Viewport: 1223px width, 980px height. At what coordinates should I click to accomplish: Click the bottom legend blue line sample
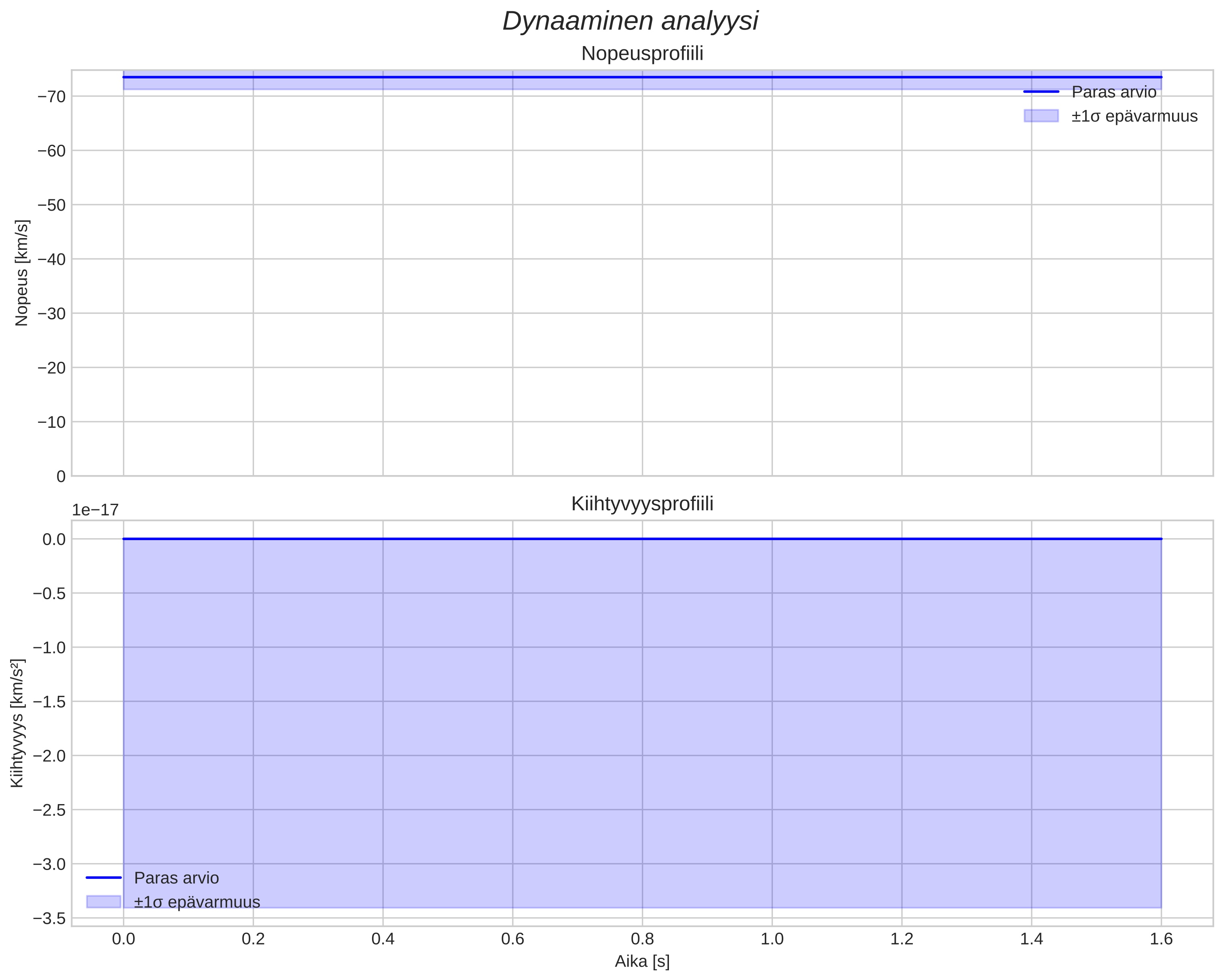pos(104,878)
